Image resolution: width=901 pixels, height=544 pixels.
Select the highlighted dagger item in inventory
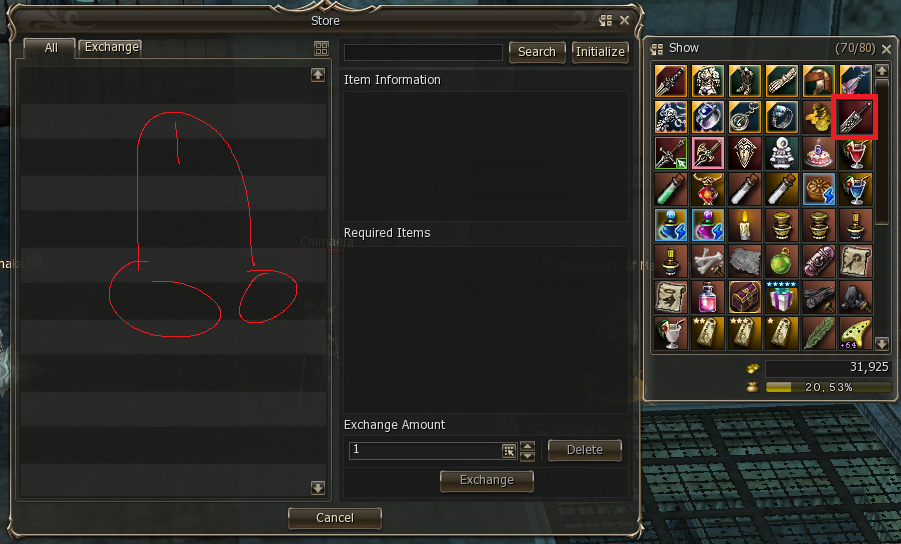854,117
